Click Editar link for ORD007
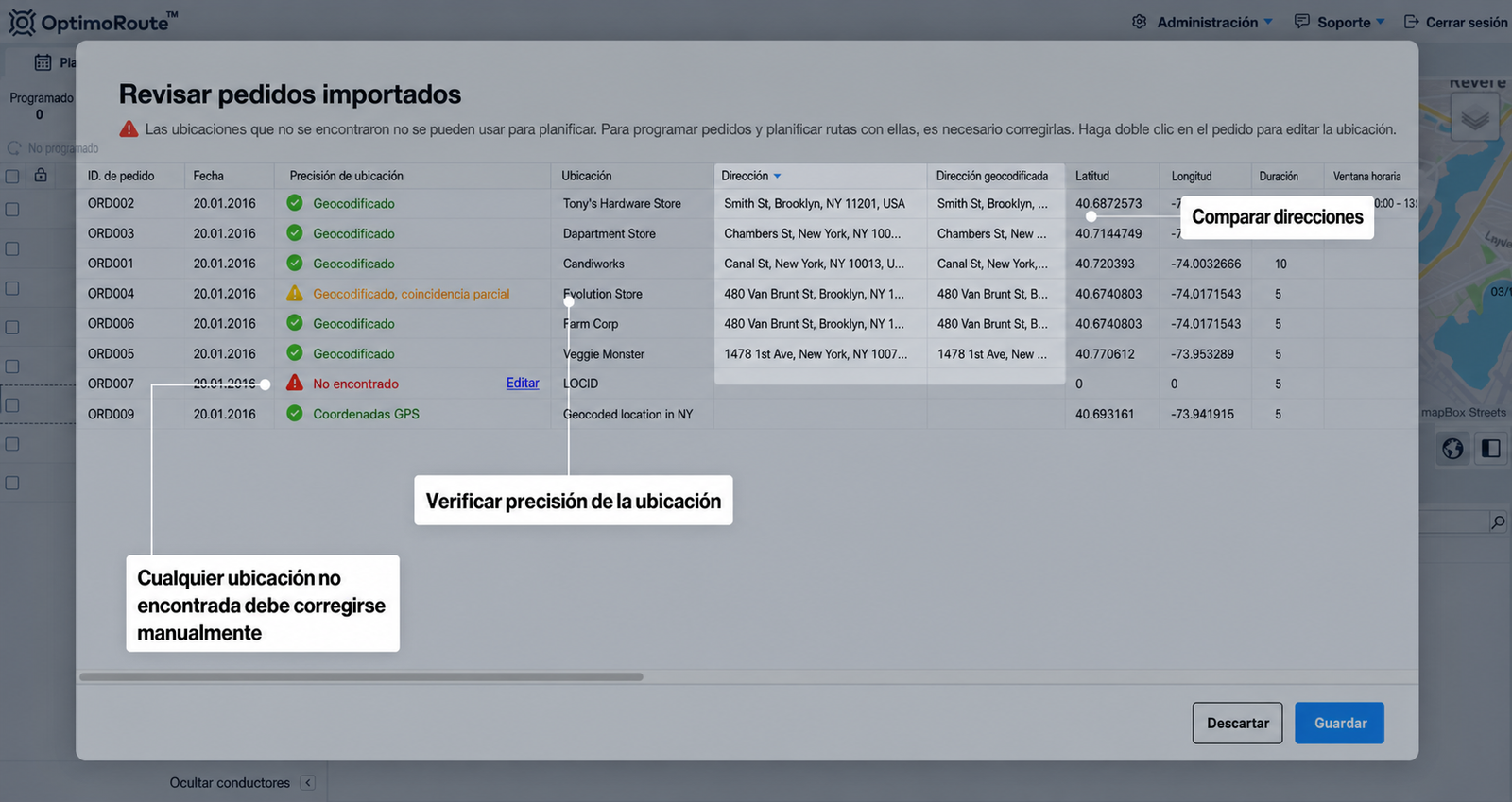 [x=523, y=383]
